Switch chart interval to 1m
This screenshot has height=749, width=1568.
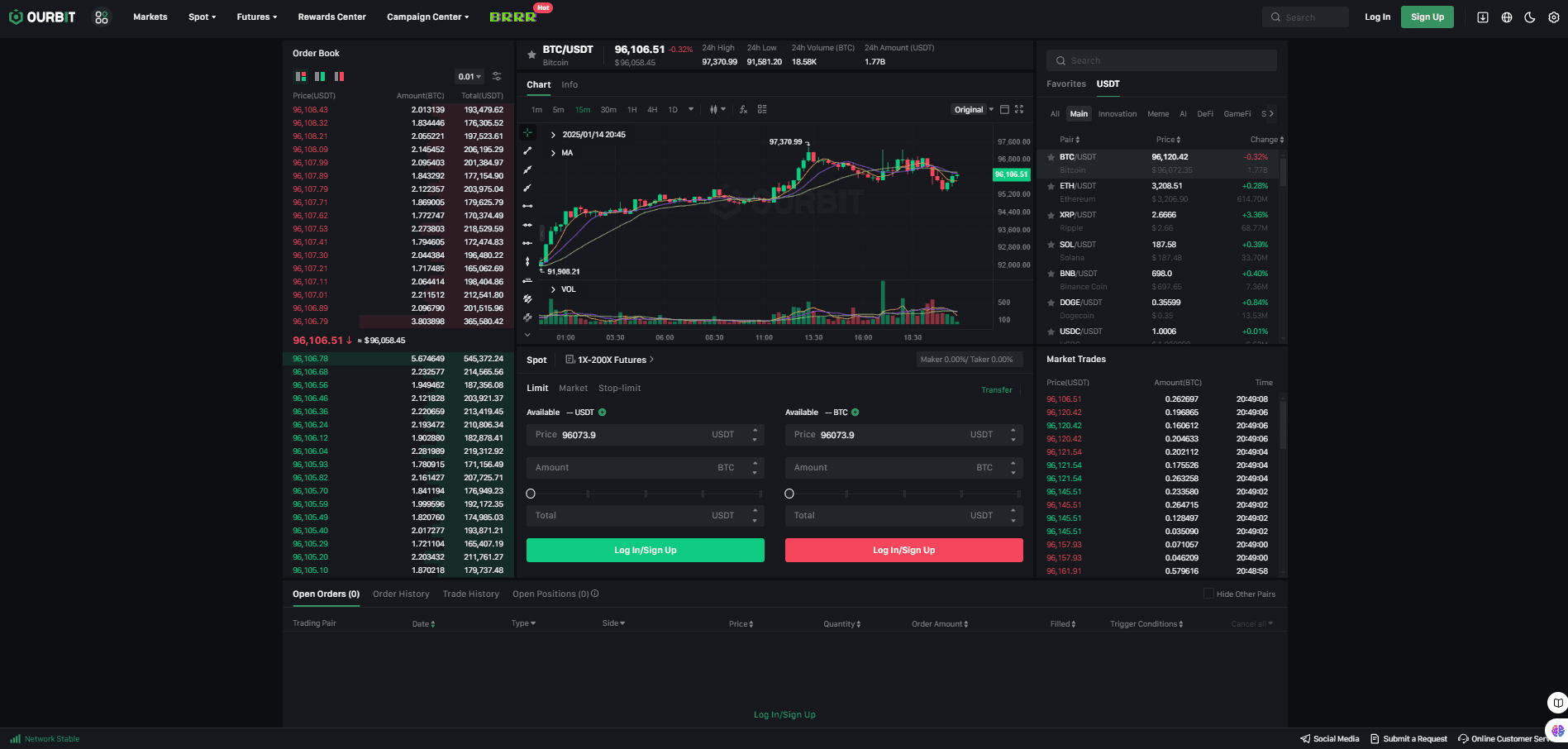point(537,110)
